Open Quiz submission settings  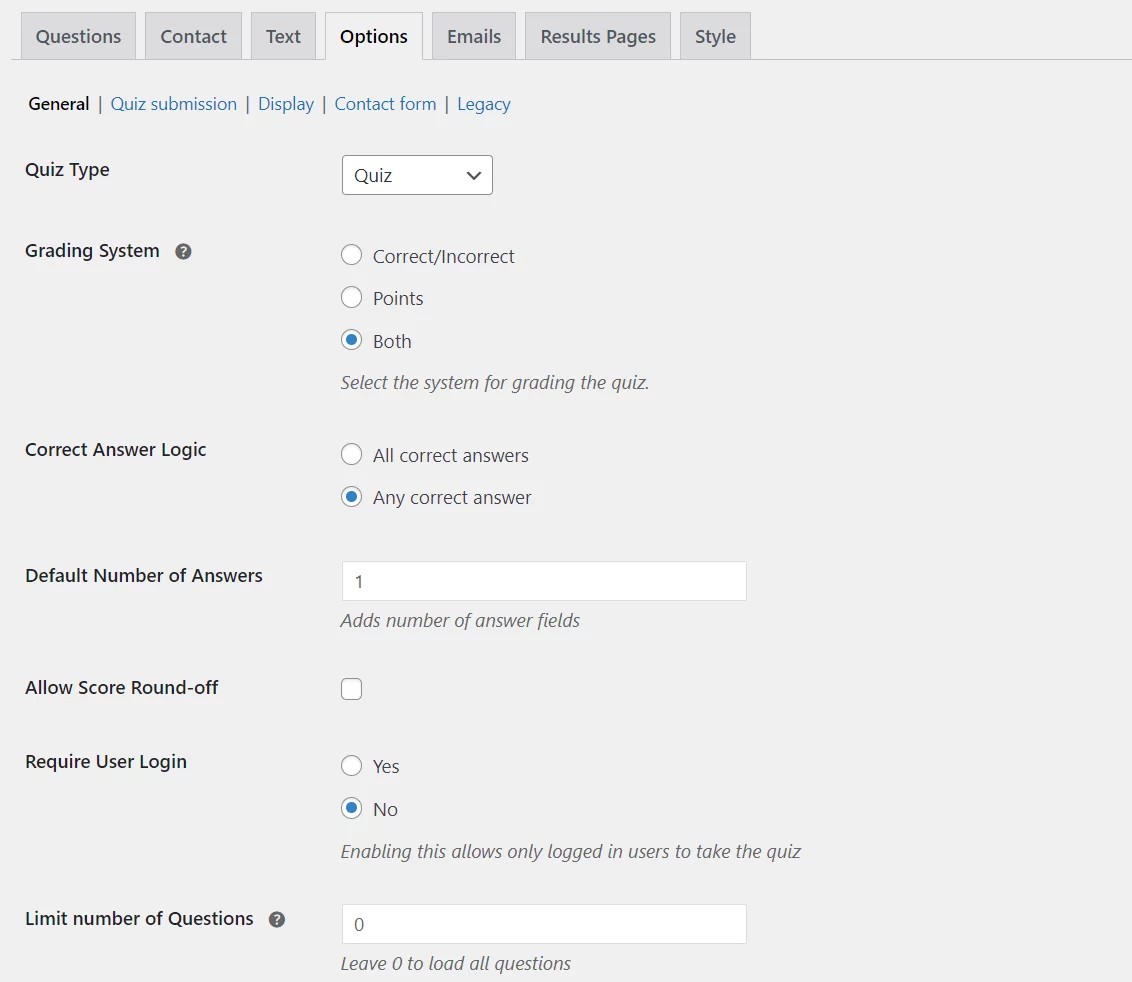pyautogui.click(x=173, y=103)
